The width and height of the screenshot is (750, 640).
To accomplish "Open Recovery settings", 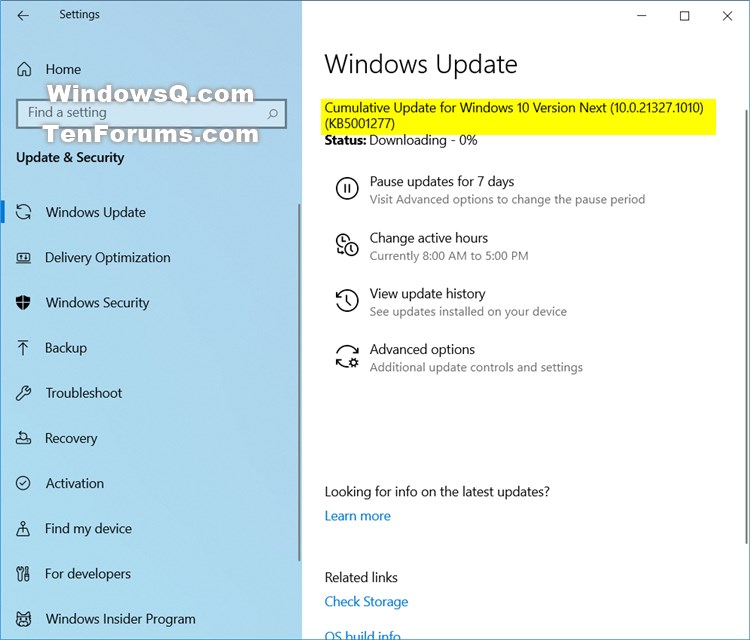I will (71, 438).
